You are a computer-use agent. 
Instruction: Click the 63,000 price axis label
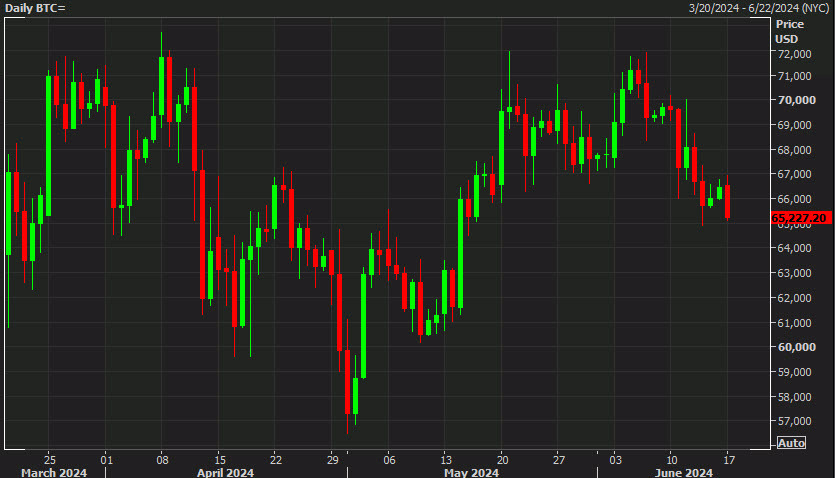[x=794, y=273]
